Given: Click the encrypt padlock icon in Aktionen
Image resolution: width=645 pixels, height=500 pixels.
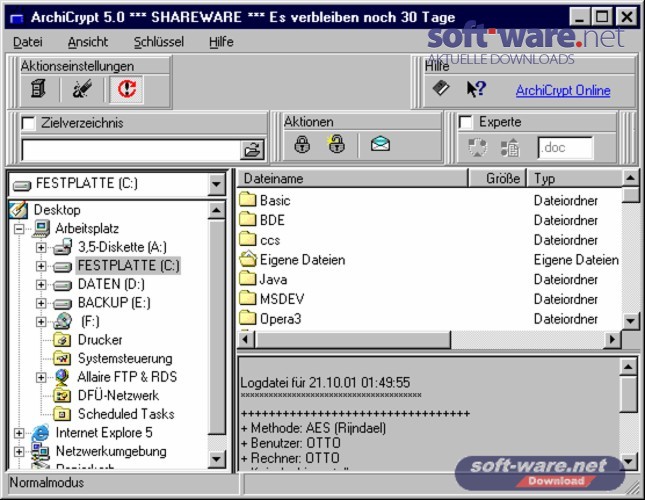Looking at the screenshot, I should tap(302, 144).
